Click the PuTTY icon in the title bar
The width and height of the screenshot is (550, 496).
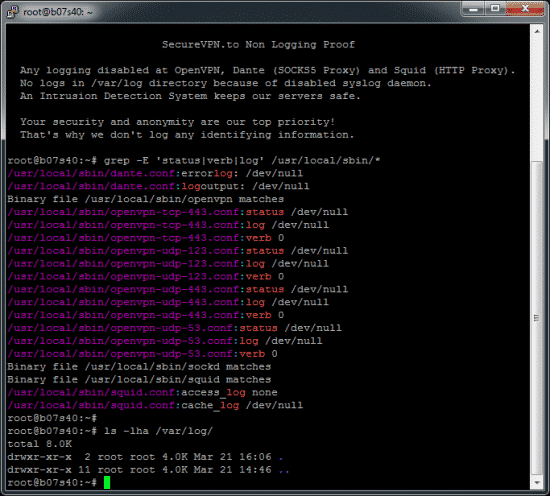pos(12,12)
